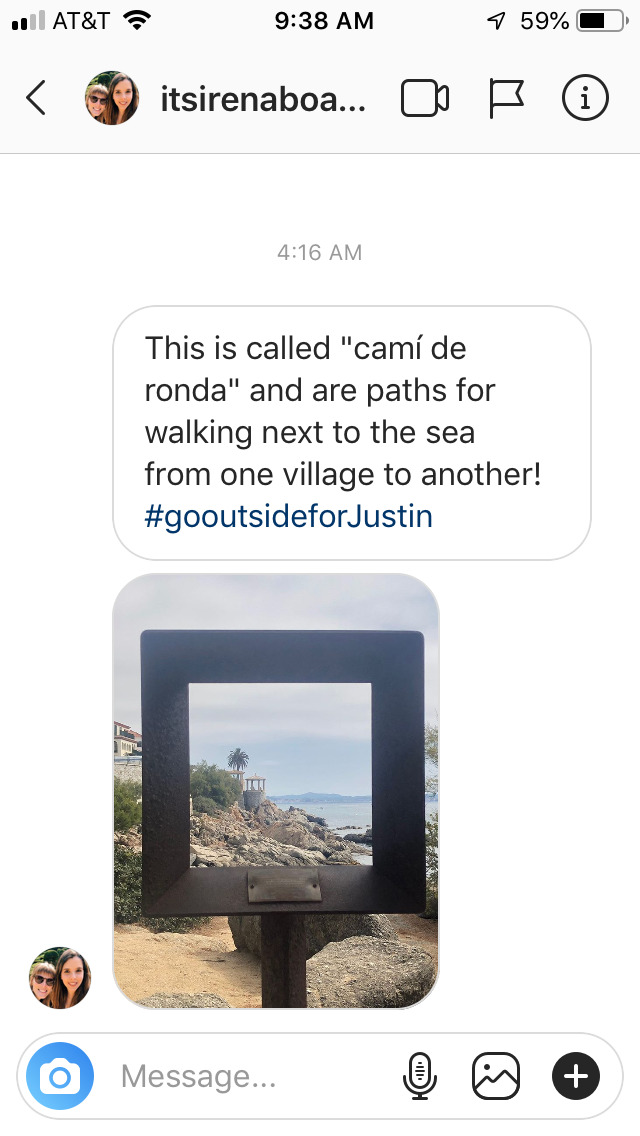Image resolution: width=640 pixels, height=1136 pixels.
Task: Tap the battery indicator in status bar
Action: [x=602, y=21]
